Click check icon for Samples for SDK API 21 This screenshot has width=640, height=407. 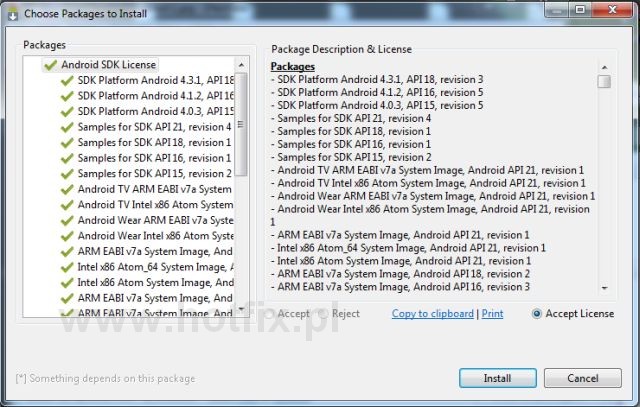67,127
